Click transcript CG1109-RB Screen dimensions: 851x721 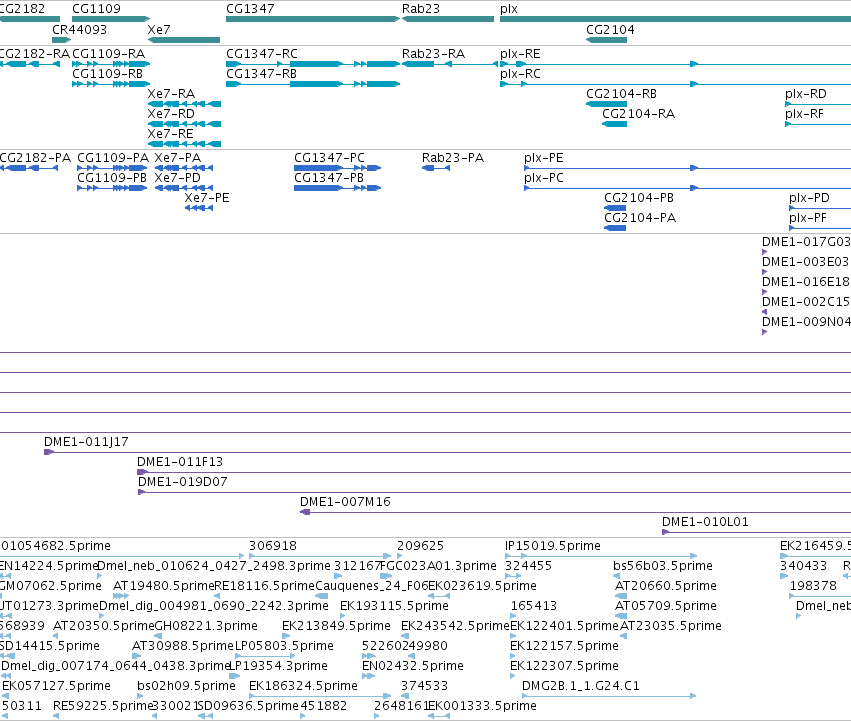tap(111, 84)
